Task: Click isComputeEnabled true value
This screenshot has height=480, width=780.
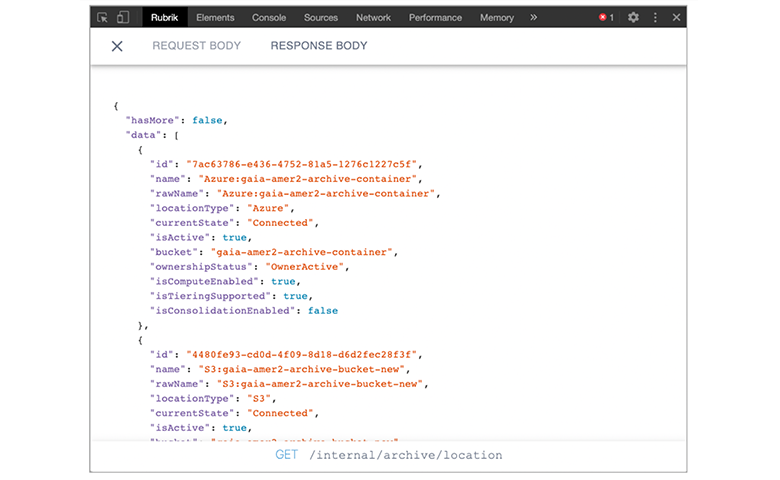Action: [284, 282]
